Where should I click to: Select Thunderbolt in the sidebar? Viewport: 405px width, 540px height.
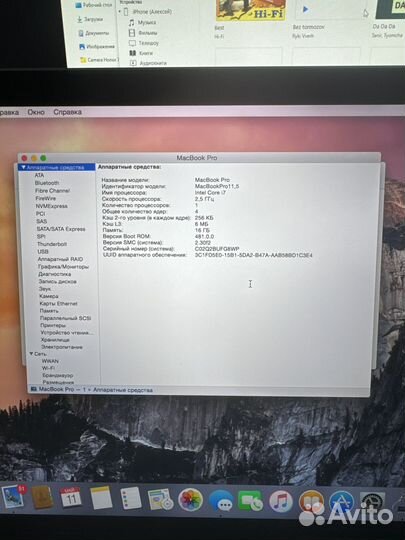coord(52,244)
